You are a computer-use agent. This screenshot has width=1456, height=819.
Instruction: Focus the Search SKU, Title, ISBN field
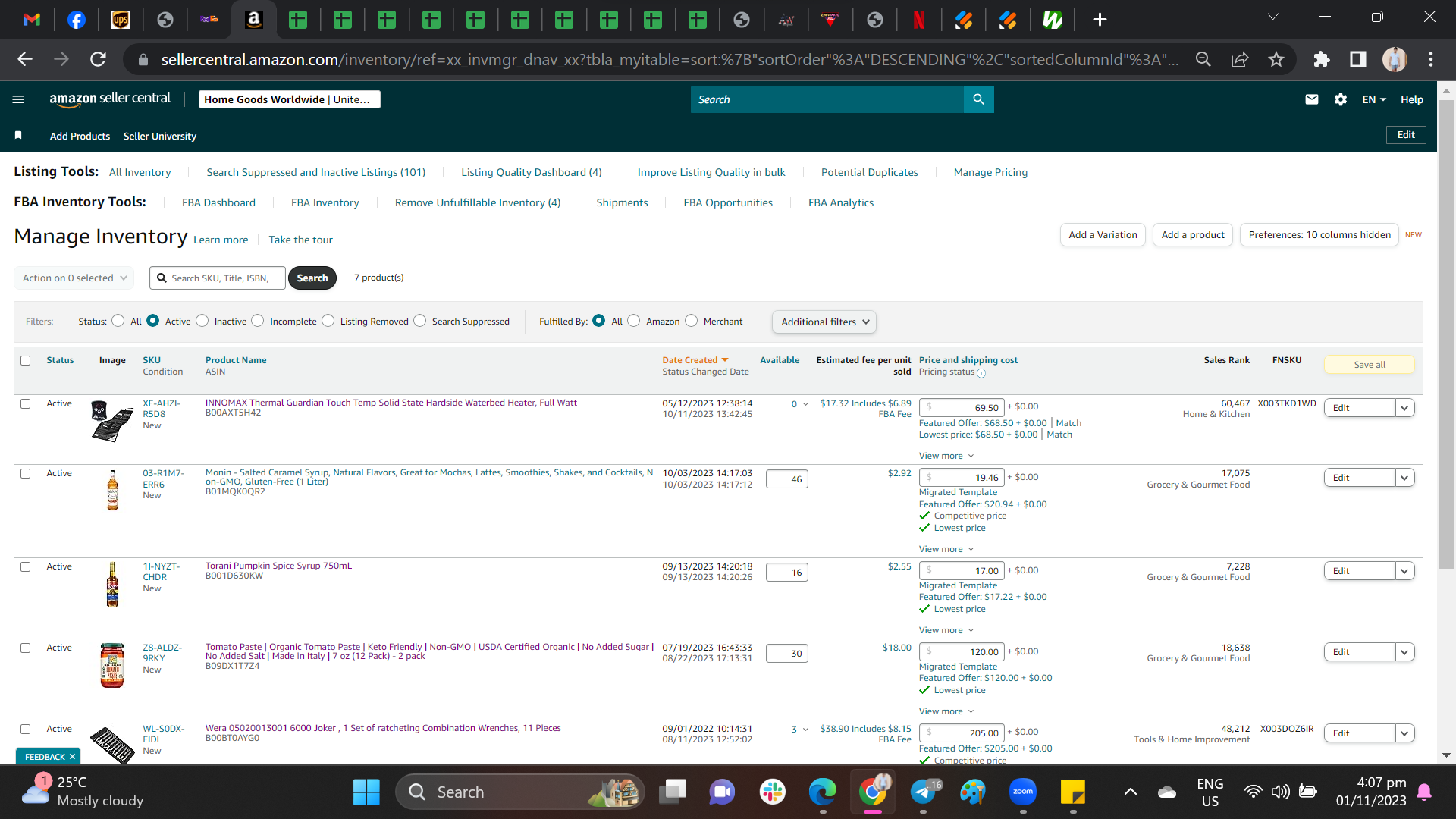(x=218, y=278)
